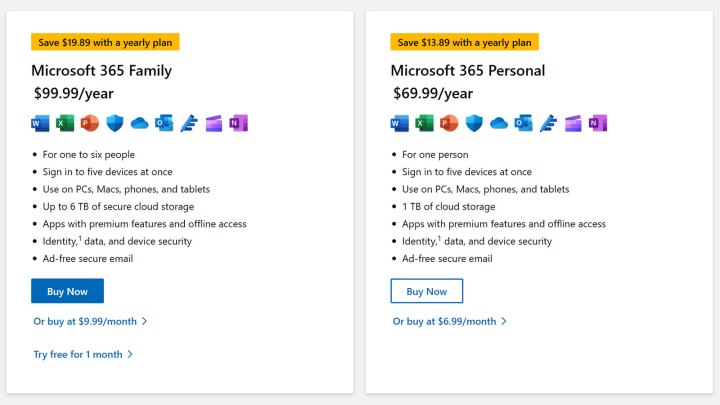Click the Word icon under Microsoft 365 Personal
The width and height of the screenshot is (720, 405).
[399, 123]
